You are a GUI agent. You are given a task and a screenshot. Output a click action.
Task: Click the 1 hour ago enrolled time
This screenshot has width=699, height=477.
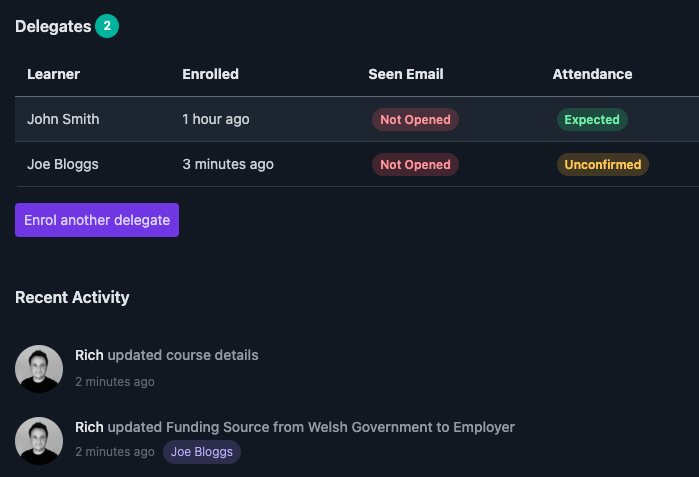216,119
